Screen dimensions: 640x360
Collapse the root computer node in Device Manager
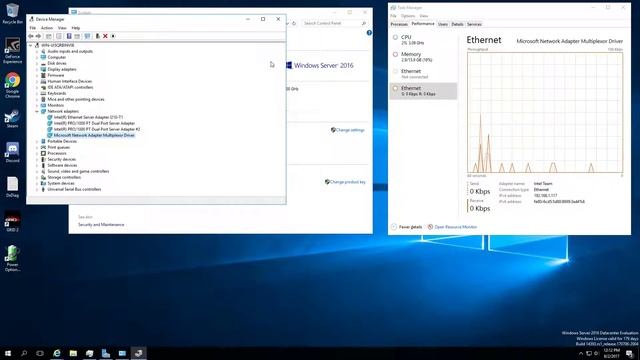click(x=31, y=45)
